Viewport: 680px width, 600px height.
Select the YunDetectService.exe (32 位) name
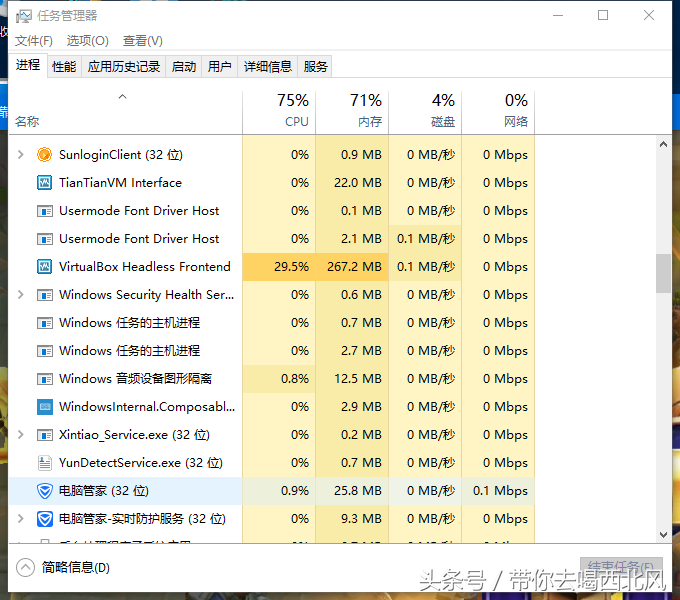[141, 463]
